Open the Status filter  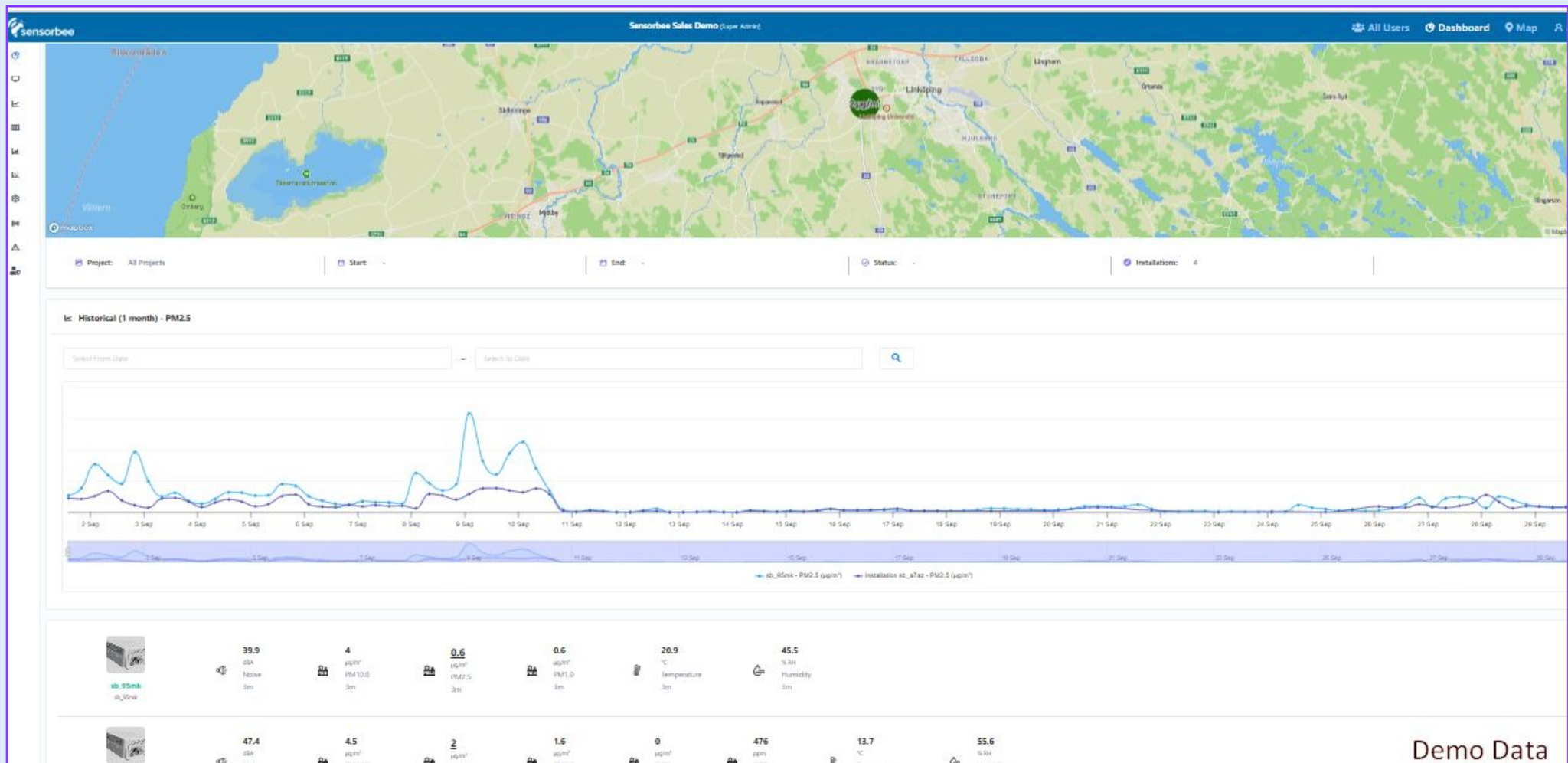tap(888, 263)
